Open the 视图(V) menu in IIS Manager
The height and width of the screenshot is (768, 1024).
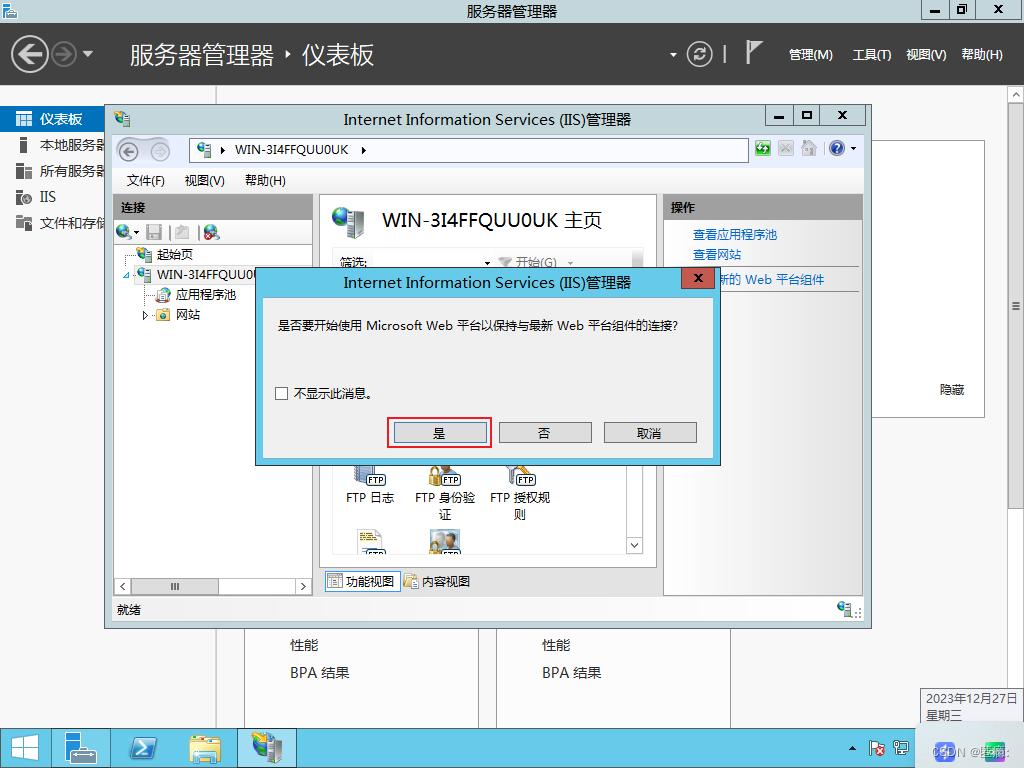coord(204,181)
